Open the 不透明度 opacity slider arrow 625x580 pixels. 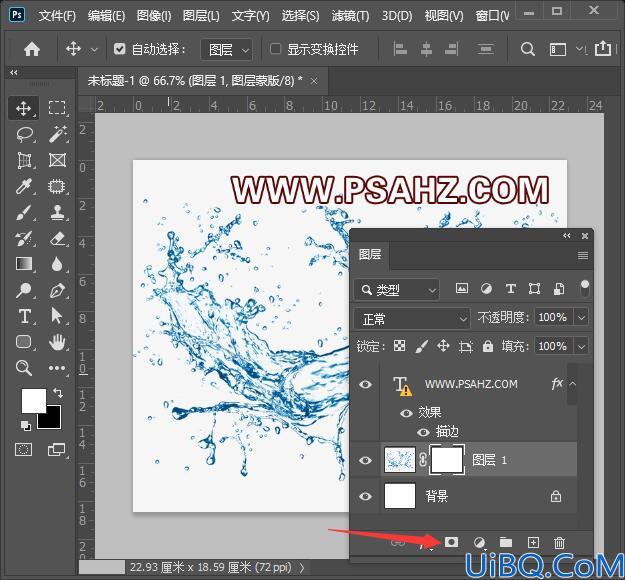[581, 318]
